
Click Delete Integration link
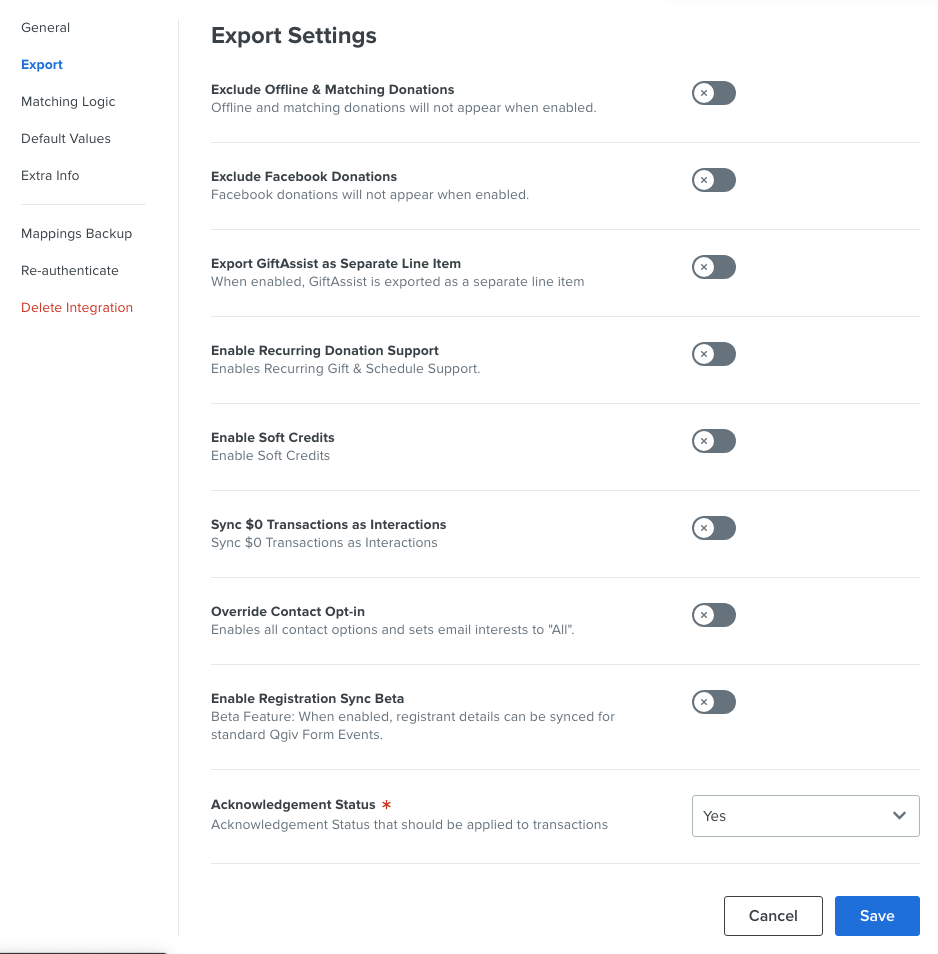(x=77, y=308)
